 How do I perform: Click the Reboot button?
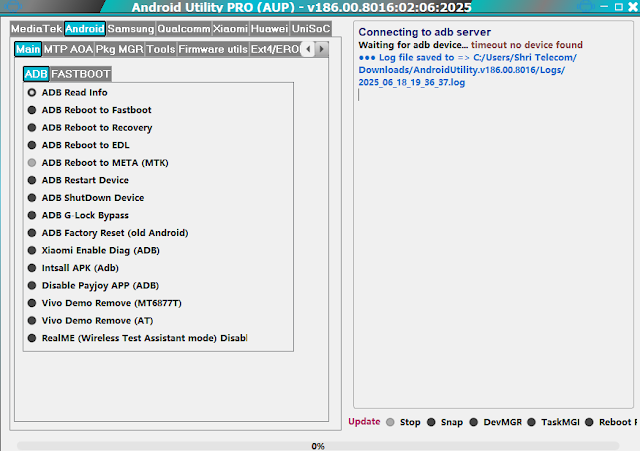(x=611, y=422)
